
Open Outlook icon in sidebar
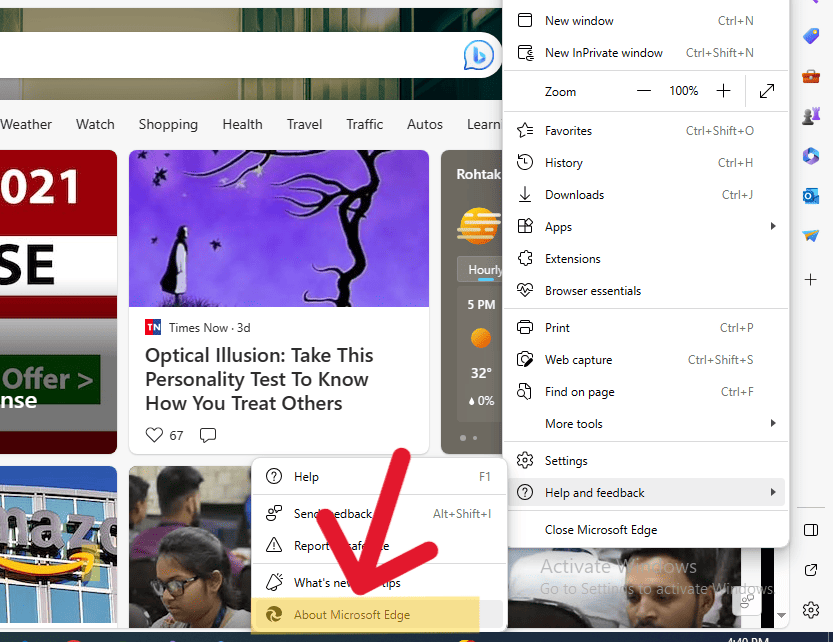811,197
